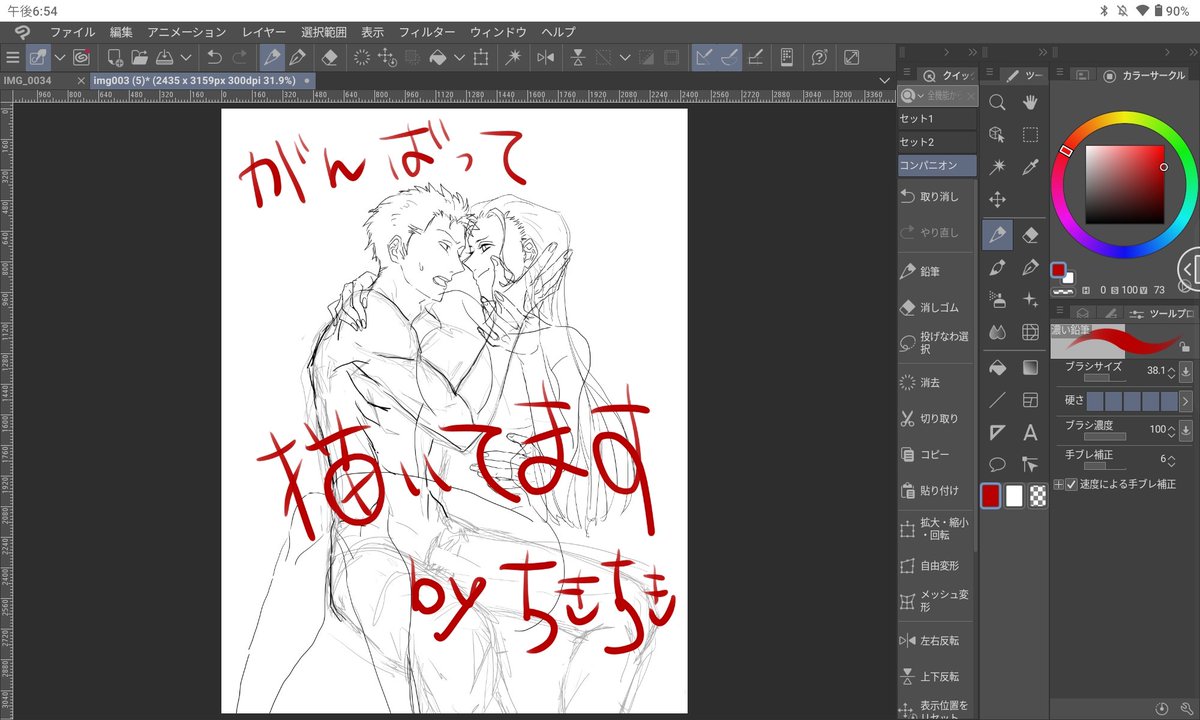The image size is (1200, 720).
Task: Click 切り取り in quick access
Action: tap(935, 418)
